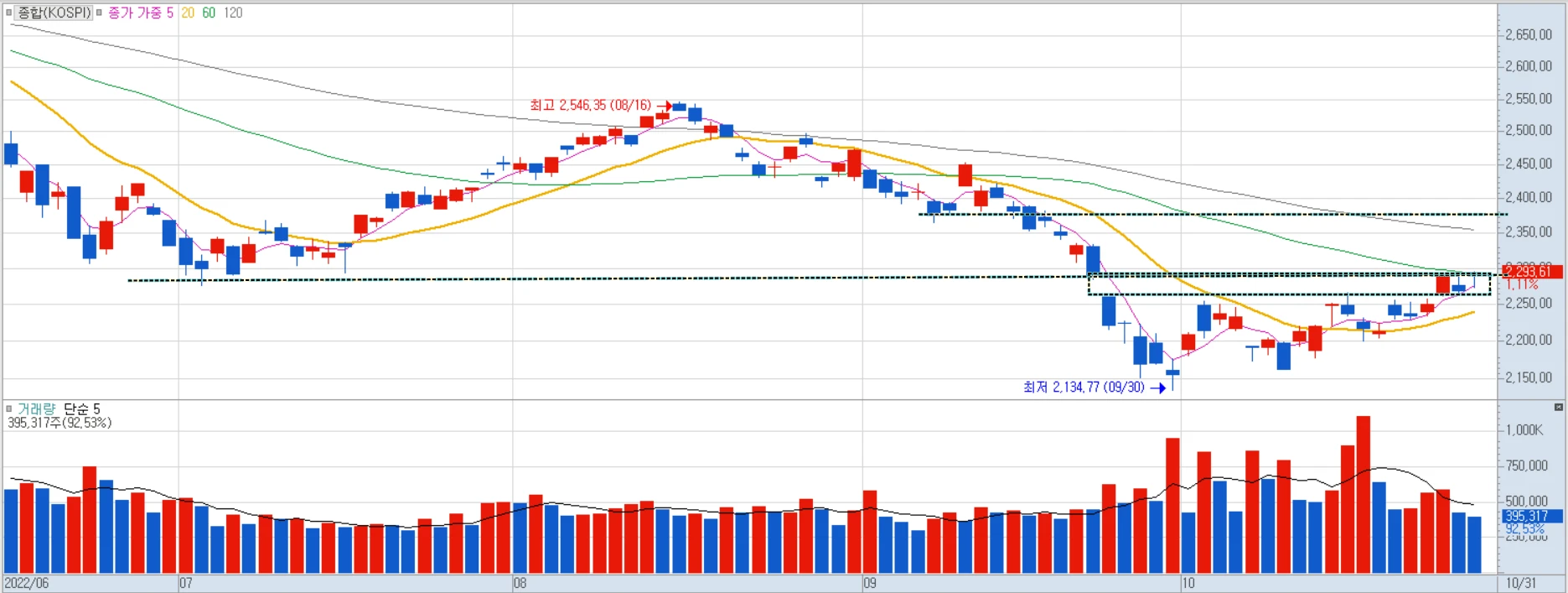
Task: Toggle the small square before 종가 가중
Action: tap(100, 13)
